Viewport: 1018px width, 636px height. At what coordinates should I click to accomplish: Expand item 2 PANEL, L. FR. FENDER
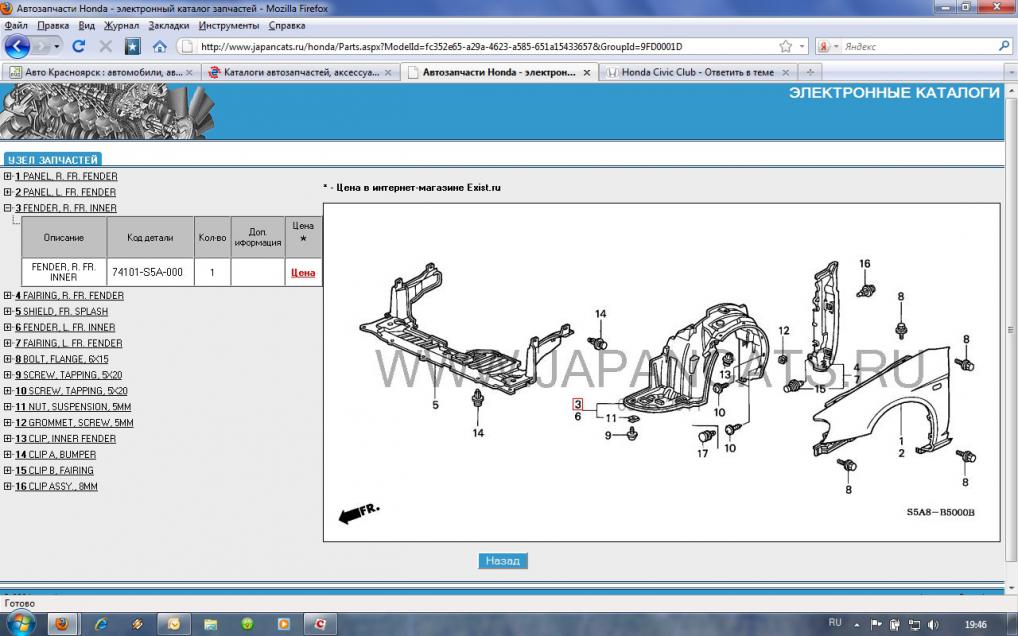(x=8, y=192)
